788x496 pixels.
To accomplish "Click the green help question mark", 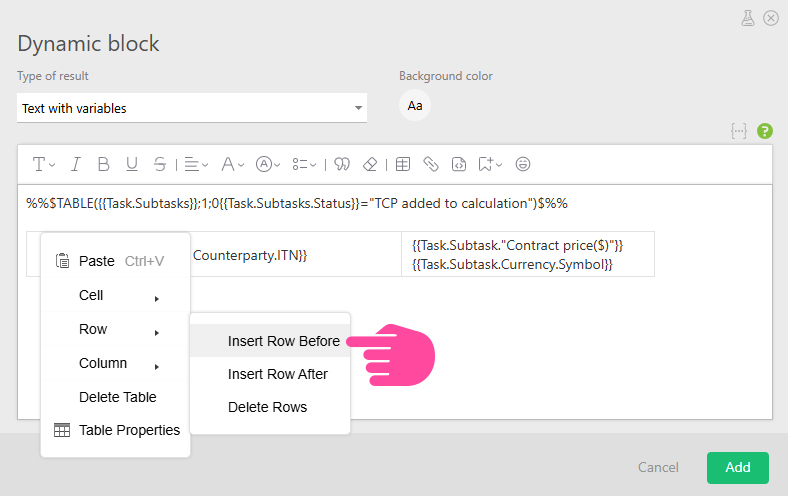I will tap(765, 131).
